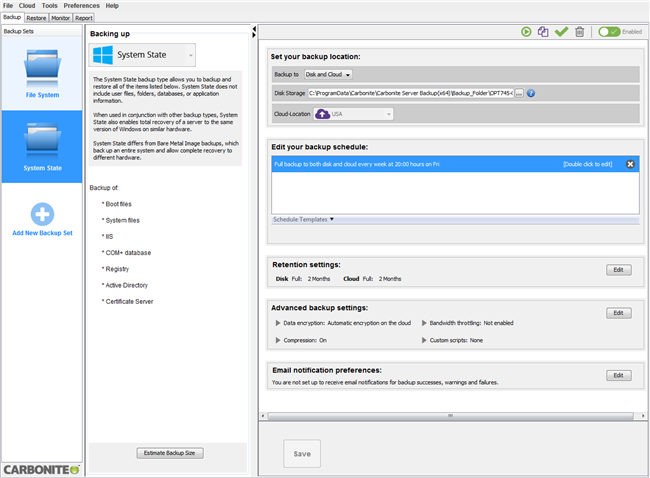Toggle the Enabled switch off

609,32
